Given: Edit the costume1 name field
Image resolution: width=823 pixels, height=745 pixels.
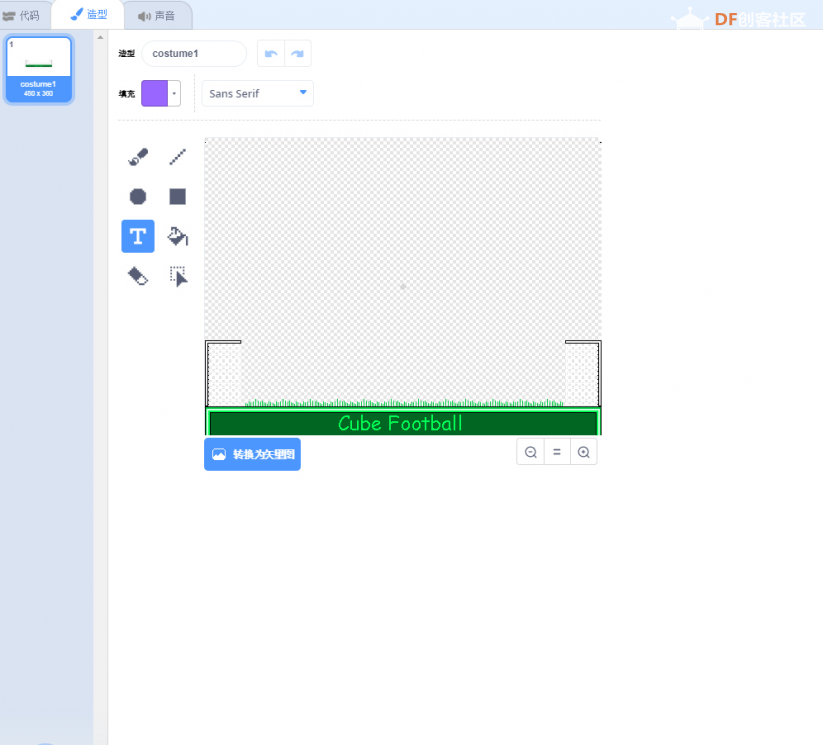Looking at the screenshot, I should pos(194,54).
